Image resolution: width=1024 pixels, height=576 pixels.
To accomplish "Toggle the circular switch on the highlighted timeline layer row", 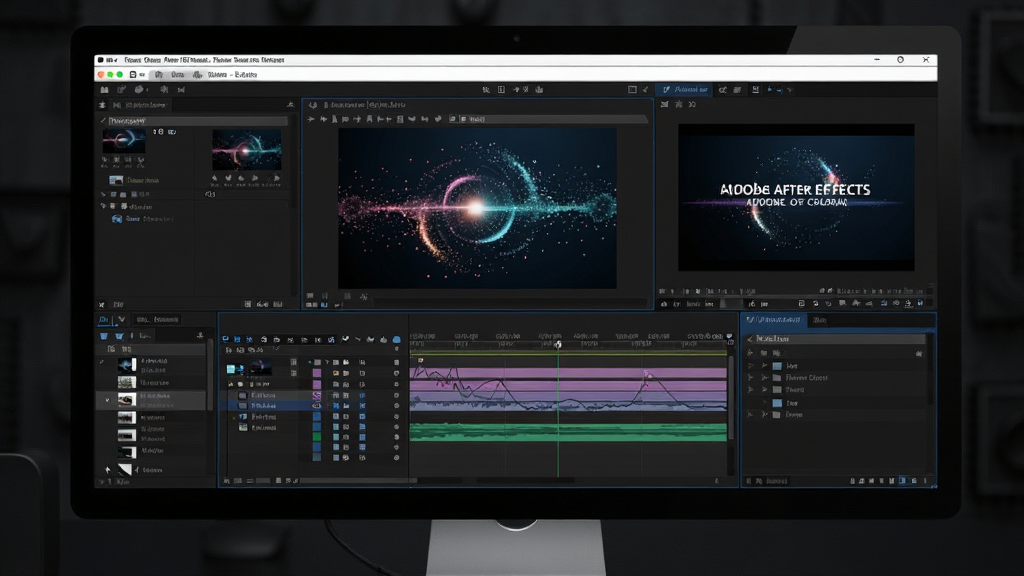I will point(396,406).
